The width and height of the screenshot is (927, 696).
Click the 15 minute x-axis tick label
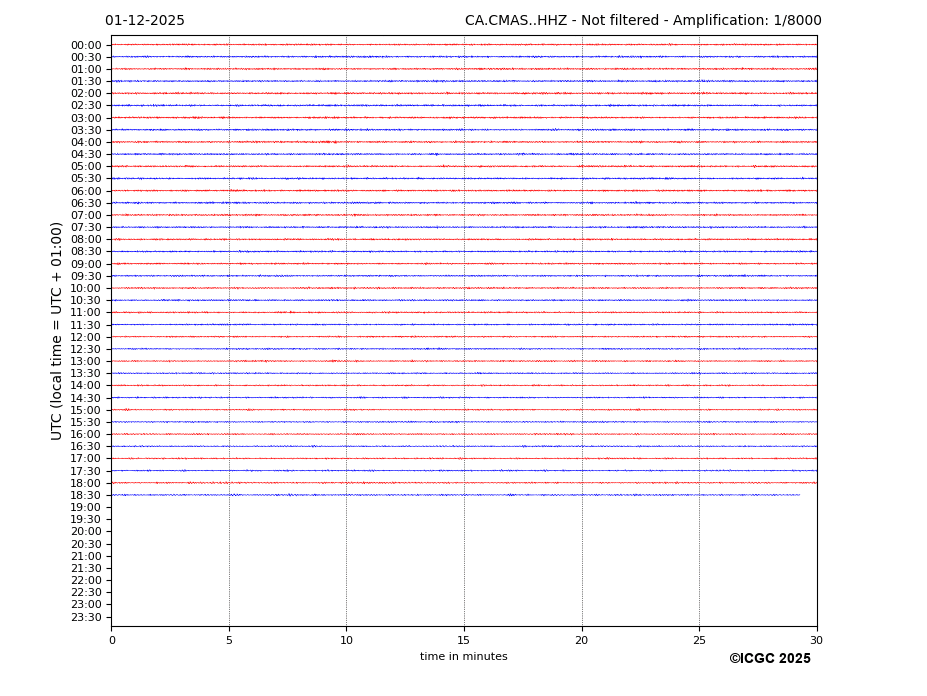pos(464,640)
